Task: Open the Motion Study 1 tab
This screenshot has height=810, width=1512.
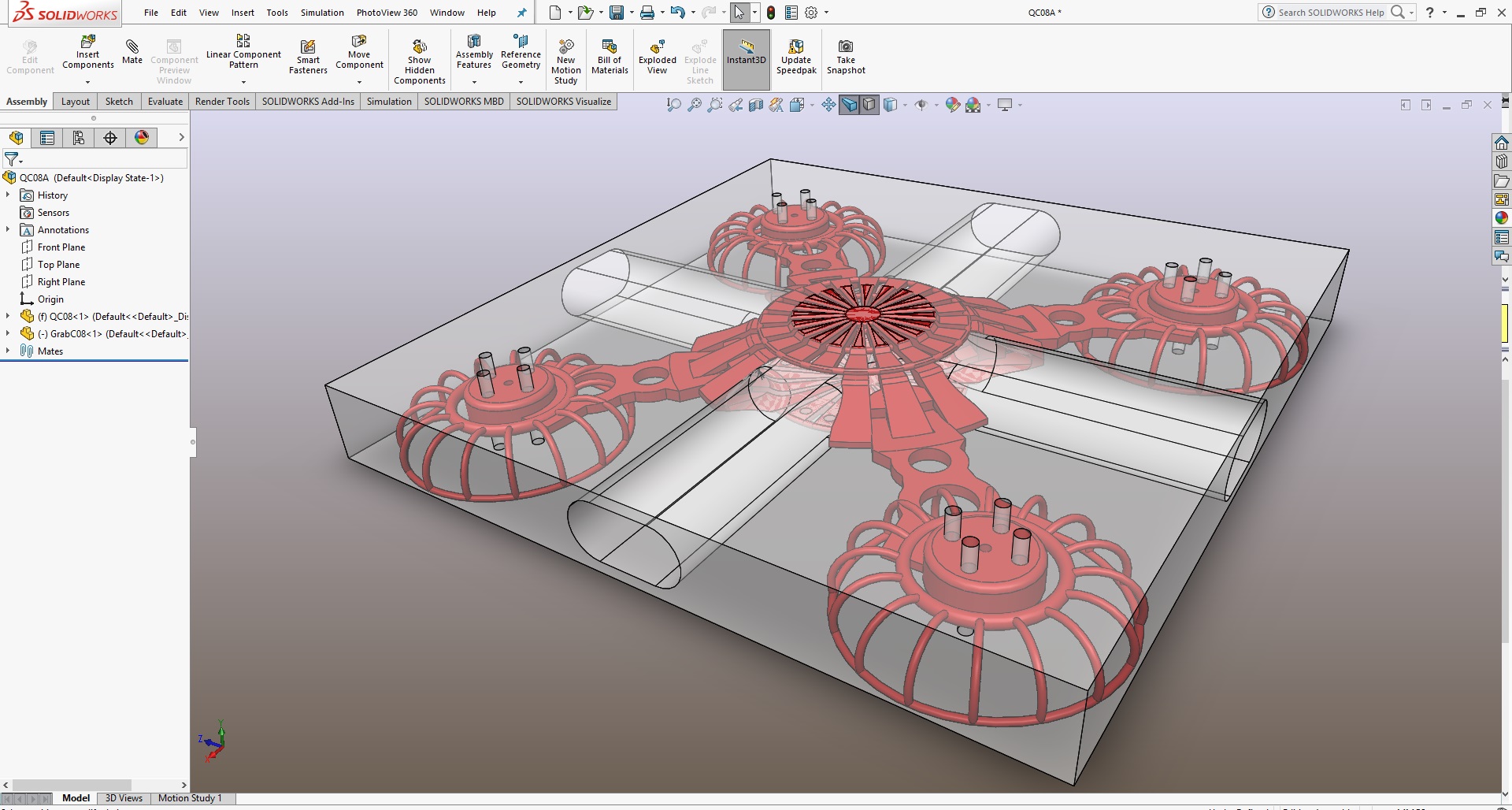Action: click(190, 798)
